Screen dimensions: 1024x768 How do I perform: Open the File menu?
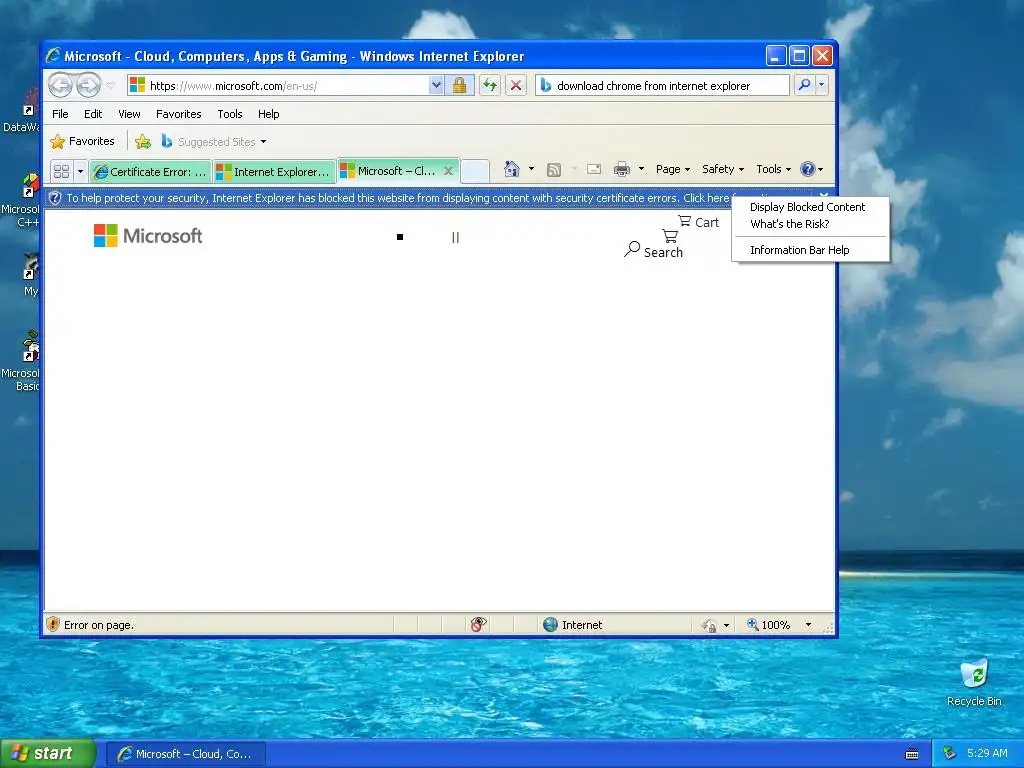(x=60, y=114)
